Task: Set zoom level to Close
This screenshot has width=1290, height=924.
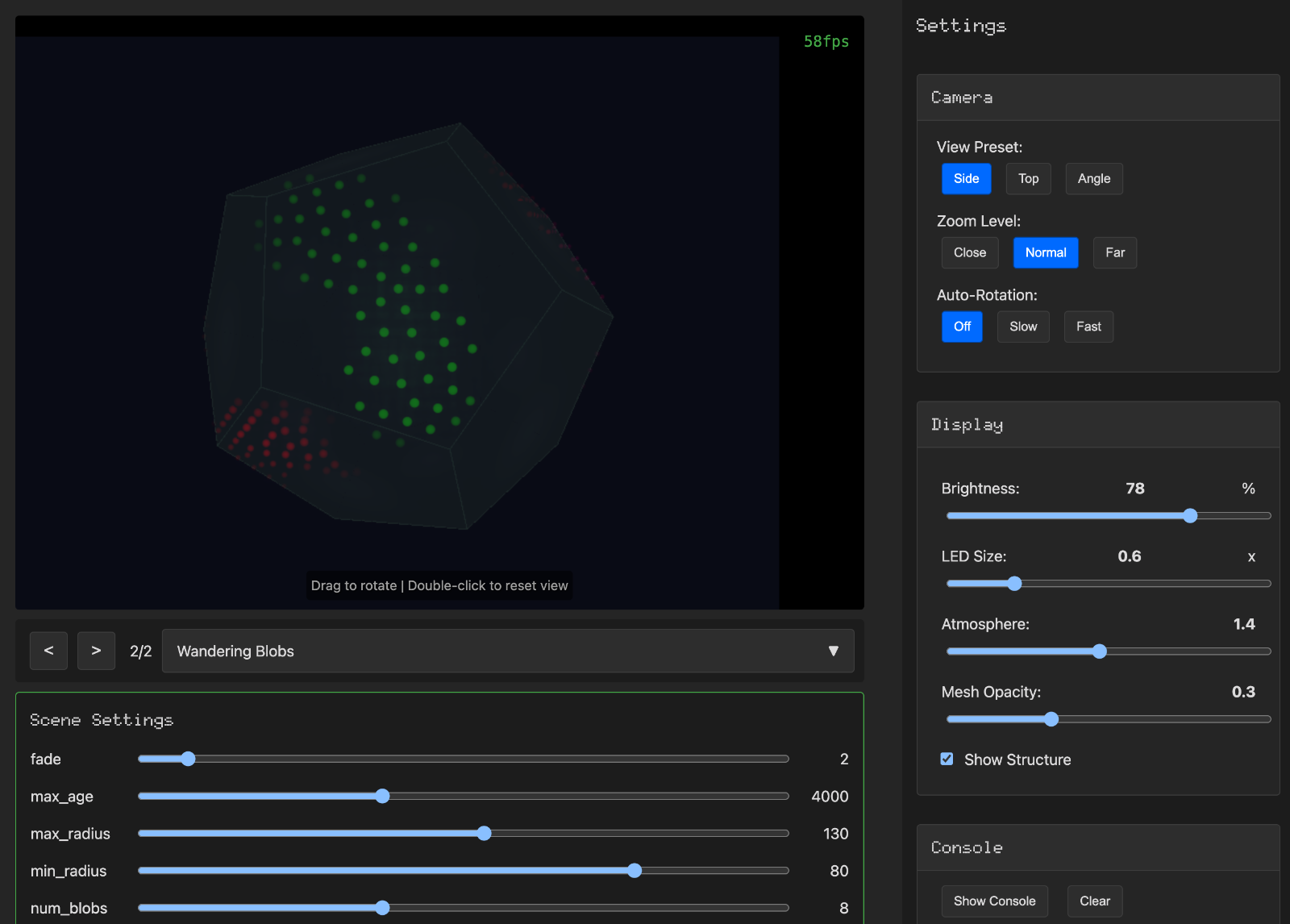Action: pyautogui.click(x=969, y=253)
